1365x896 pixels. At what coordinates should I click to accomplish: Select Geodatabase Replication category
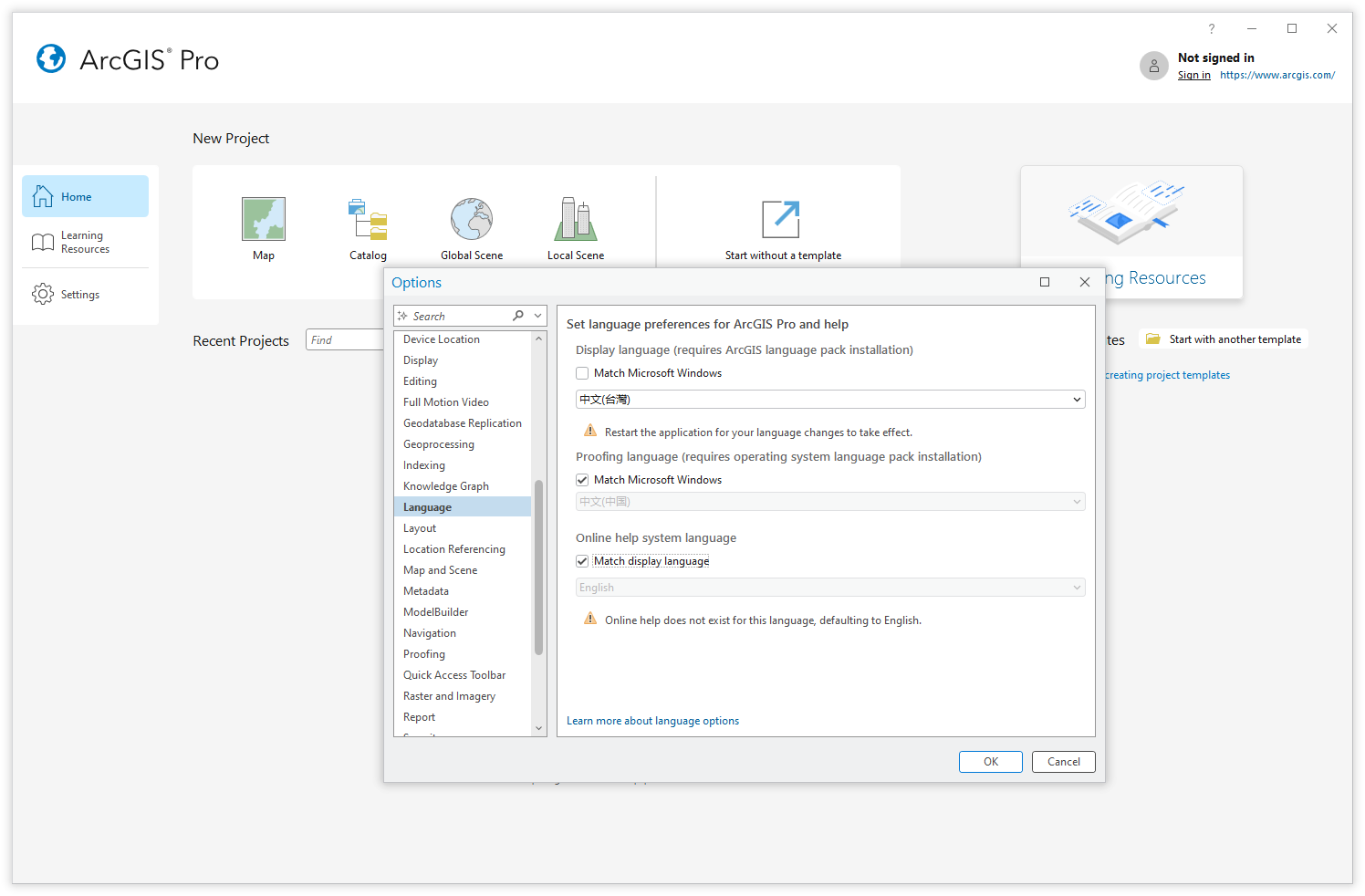462,423
